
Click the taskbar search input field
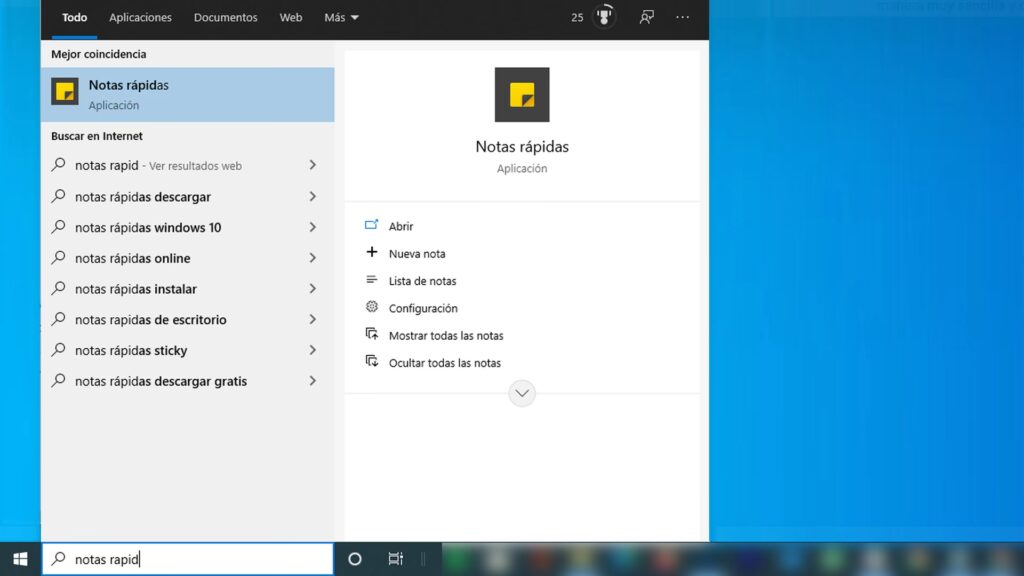click(188, 559)
